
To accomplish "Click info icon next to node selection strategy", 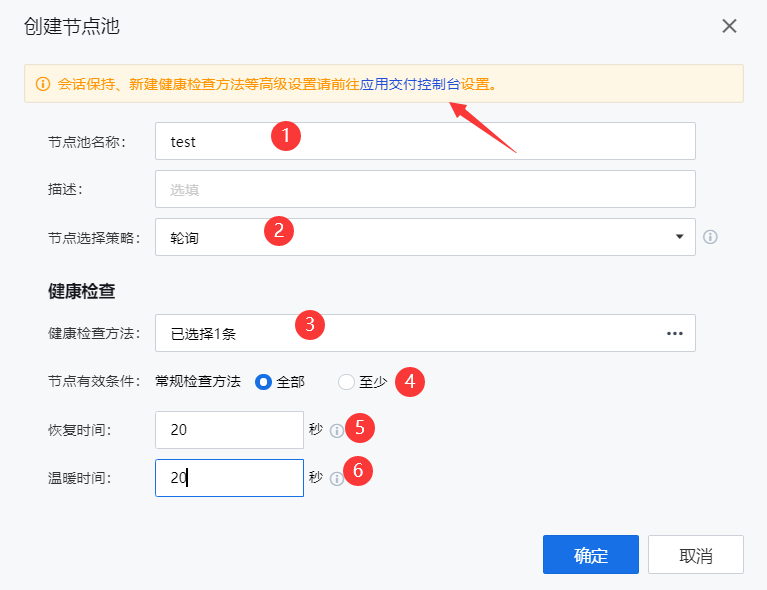I will click(x=710, y=237).
